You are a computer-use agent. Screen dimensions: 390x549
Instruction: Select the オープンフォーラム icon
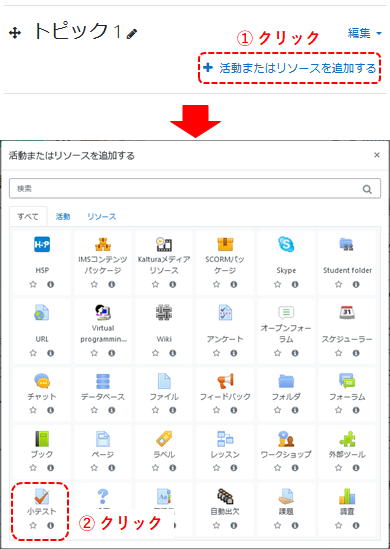pyautogui.click(x=286, y=313)
